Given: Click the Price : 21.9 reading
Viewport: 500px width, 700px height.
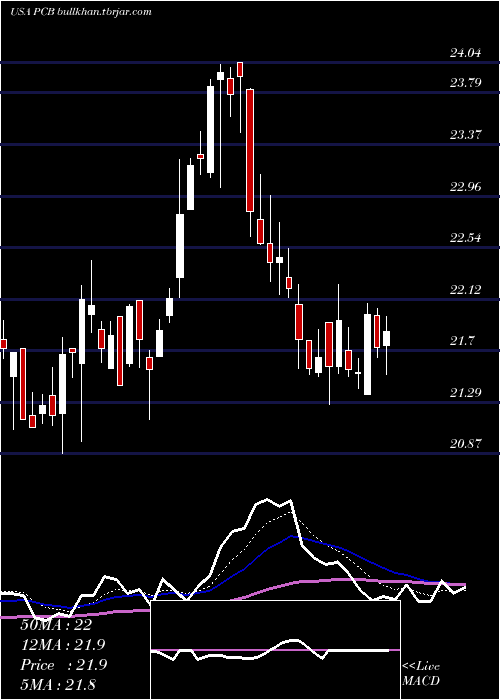Looking at the screenshot, I should tap(63, 665).
